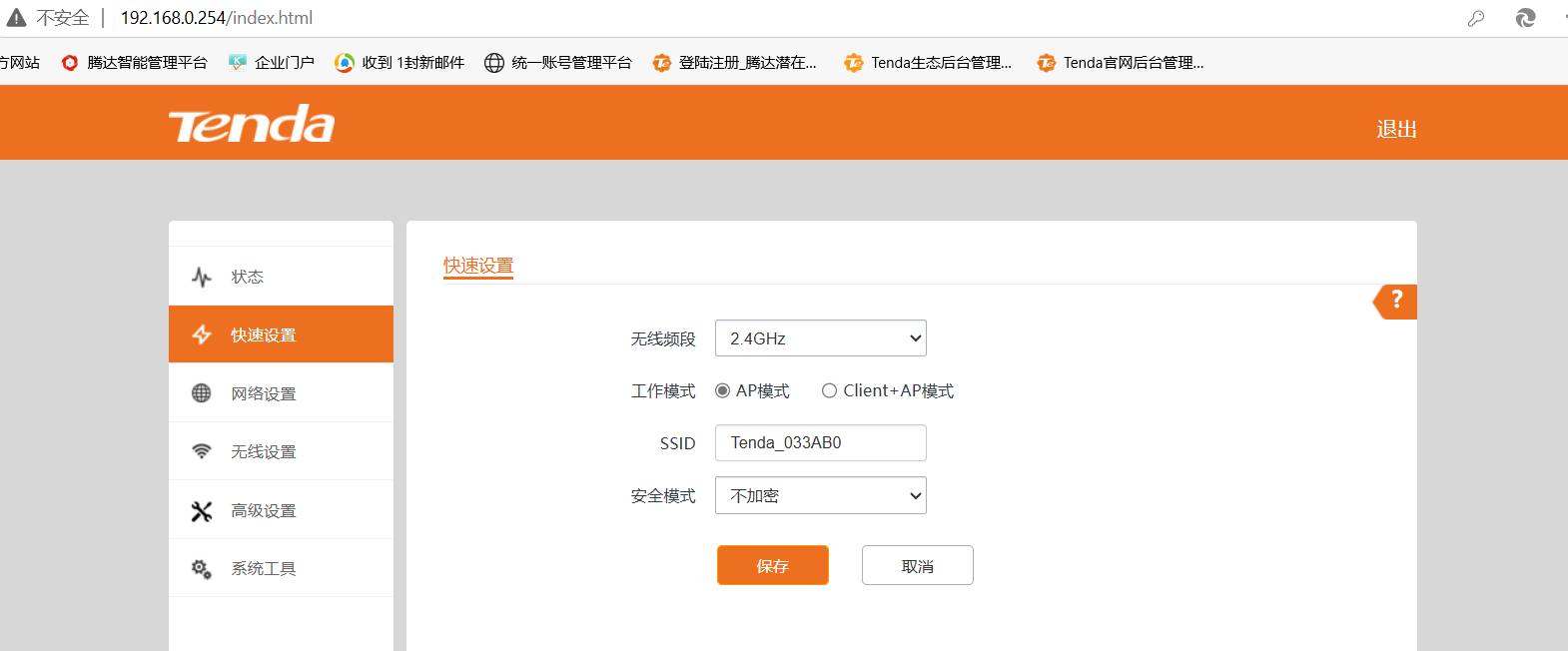Image resolution: width=1568 pixels, height=651 pixels.
Task: Click the 不安全 security label
Action: point(63,18)
